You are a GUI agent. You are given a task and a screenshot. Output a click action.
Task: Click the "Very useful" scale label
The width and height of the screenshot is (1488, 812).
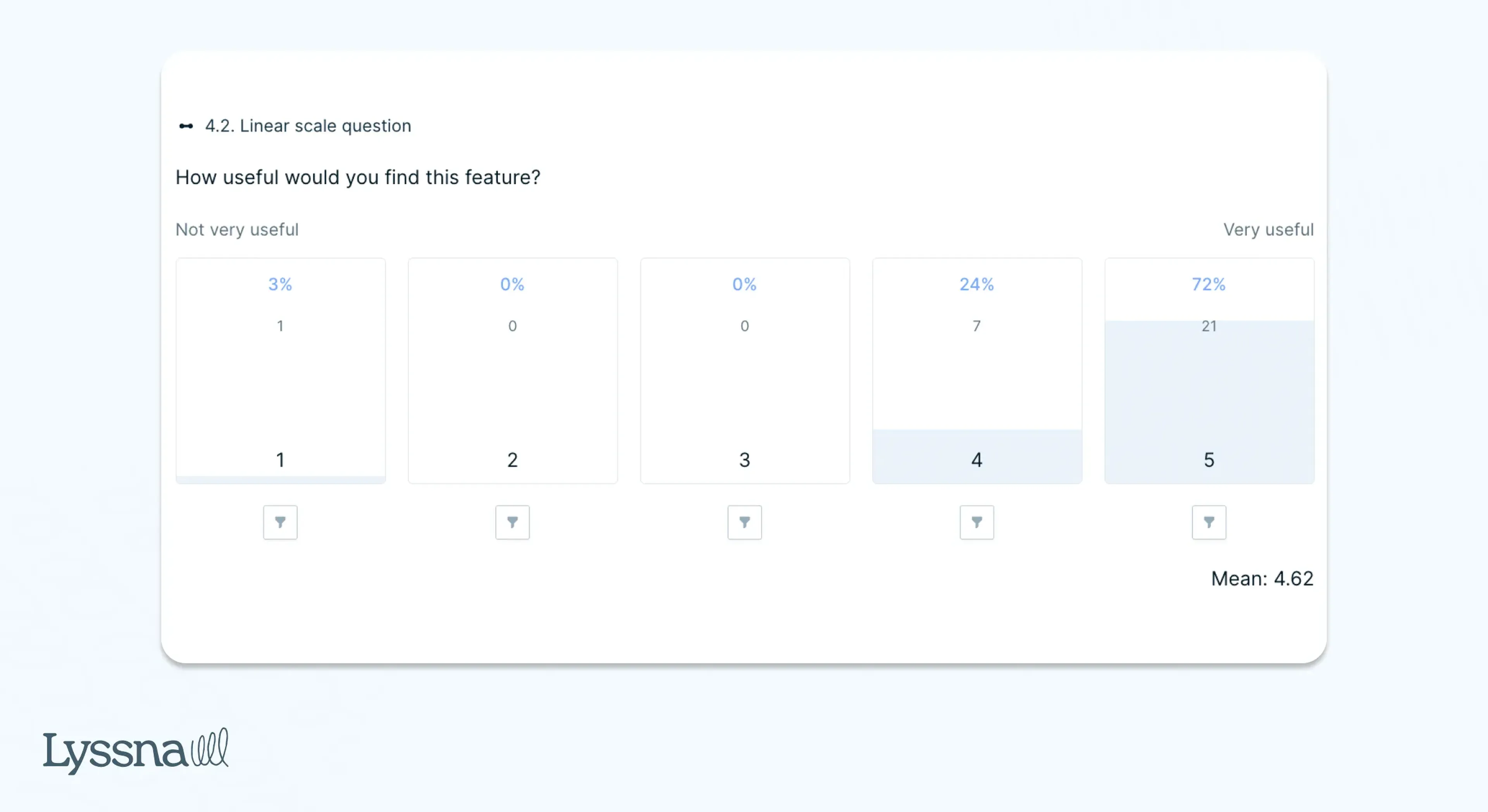(1269, 229)
